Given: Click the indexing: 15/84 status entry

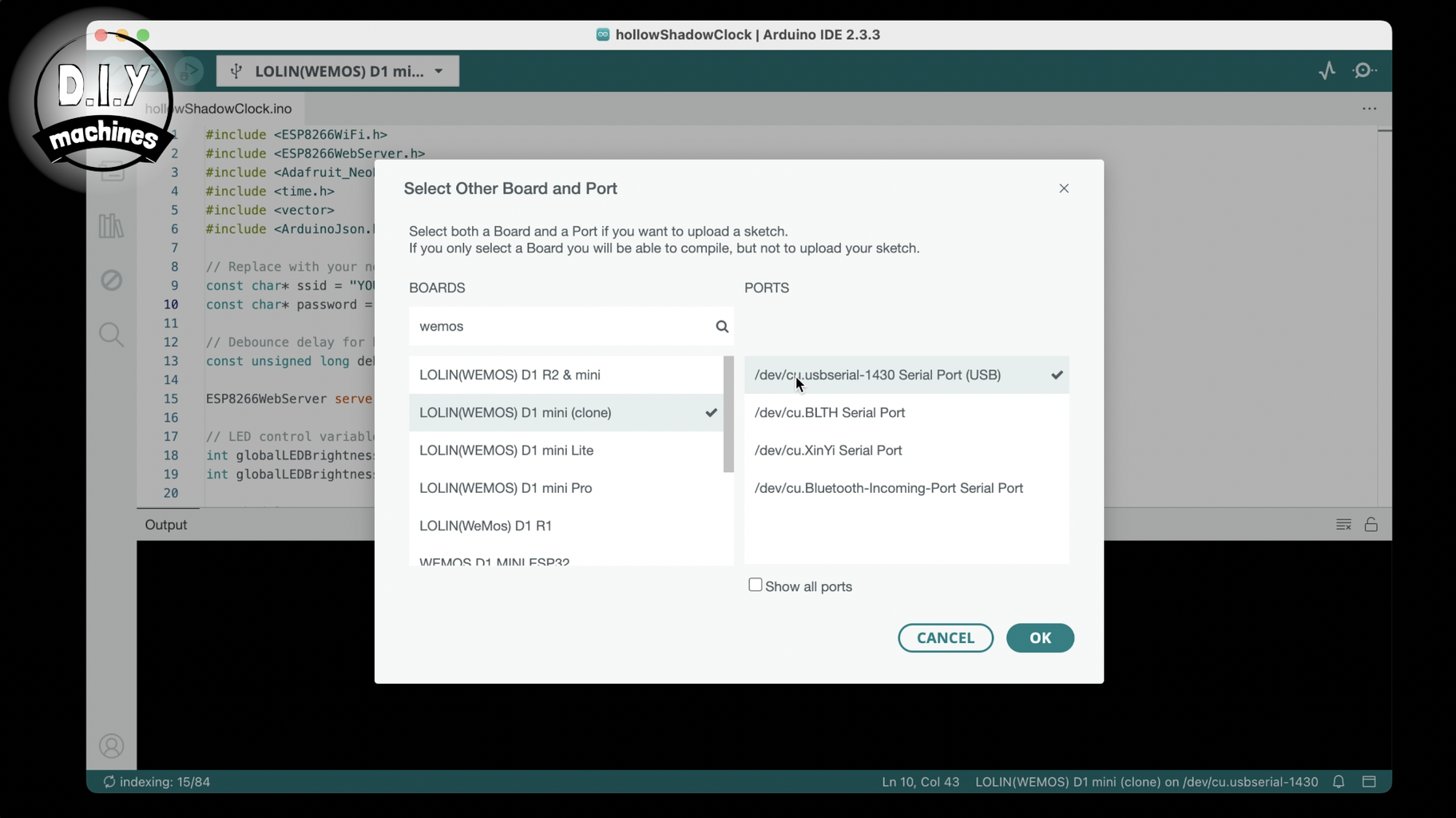Looking at the screenshot, I should pos(157,782).
